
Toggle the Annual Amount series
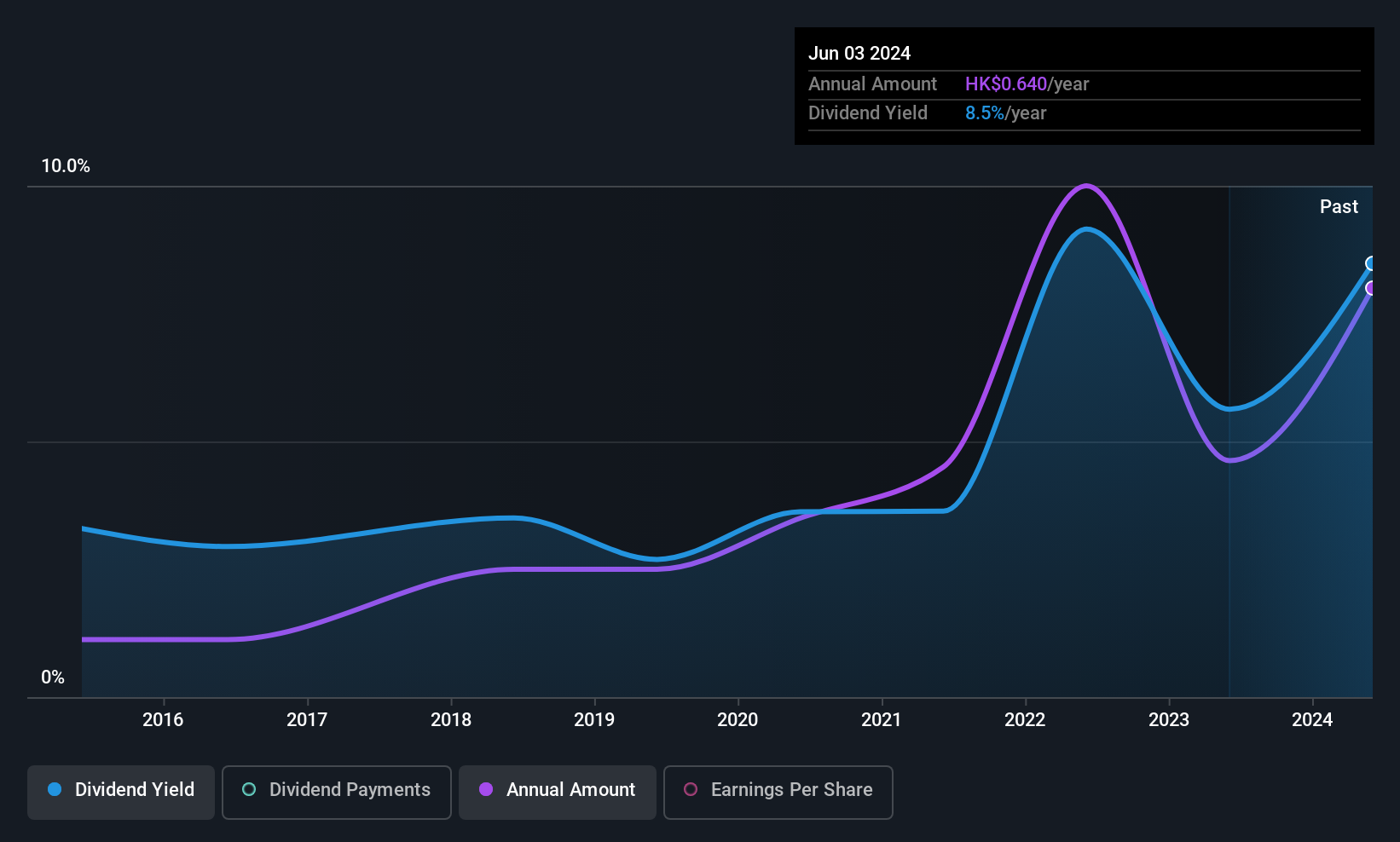(x=558, y=792)
